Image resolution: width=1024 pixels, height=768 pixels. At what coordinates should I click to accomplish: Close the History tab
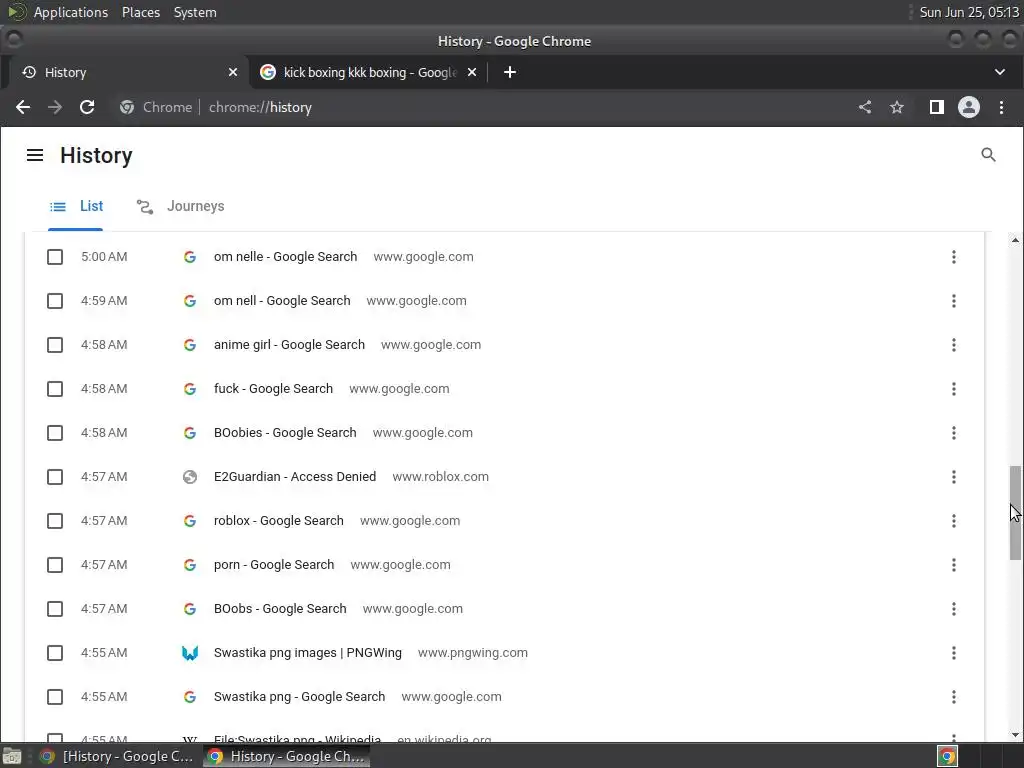[x=232, y=72]
